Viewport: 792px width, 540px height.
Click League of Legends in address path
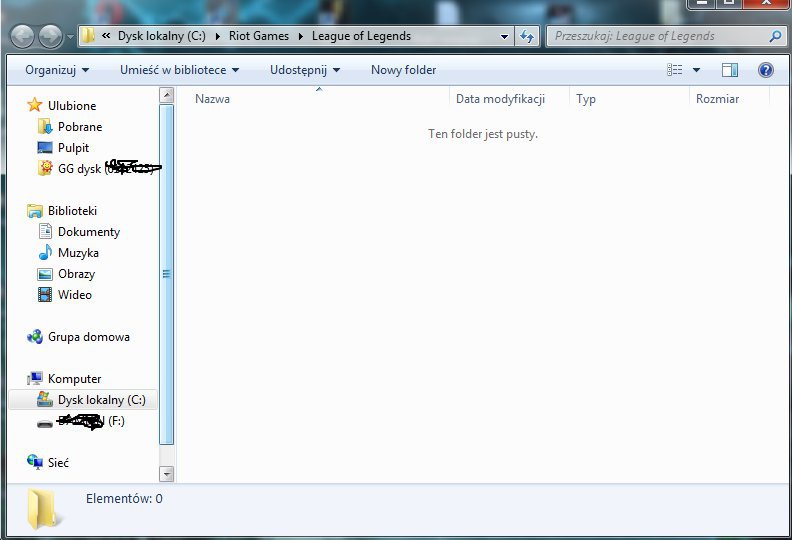[361, 36]
